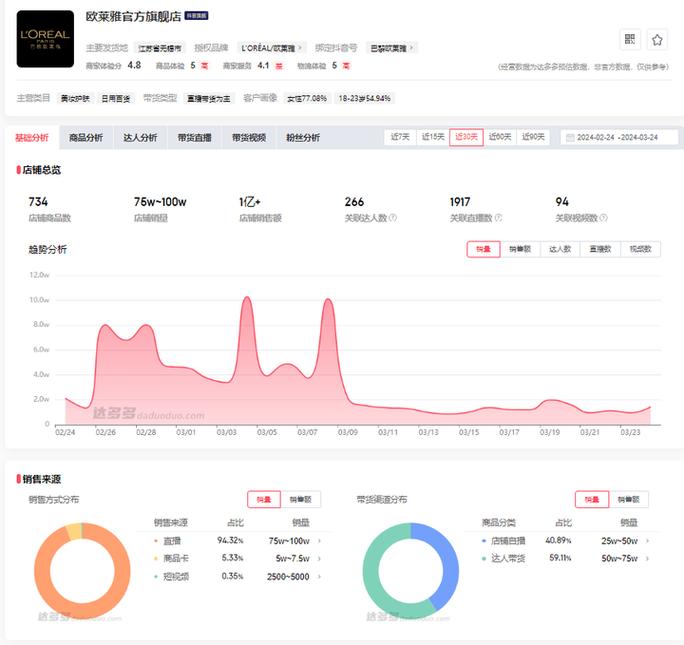Switch trend chart to 销售额

[x=519, y=249]
